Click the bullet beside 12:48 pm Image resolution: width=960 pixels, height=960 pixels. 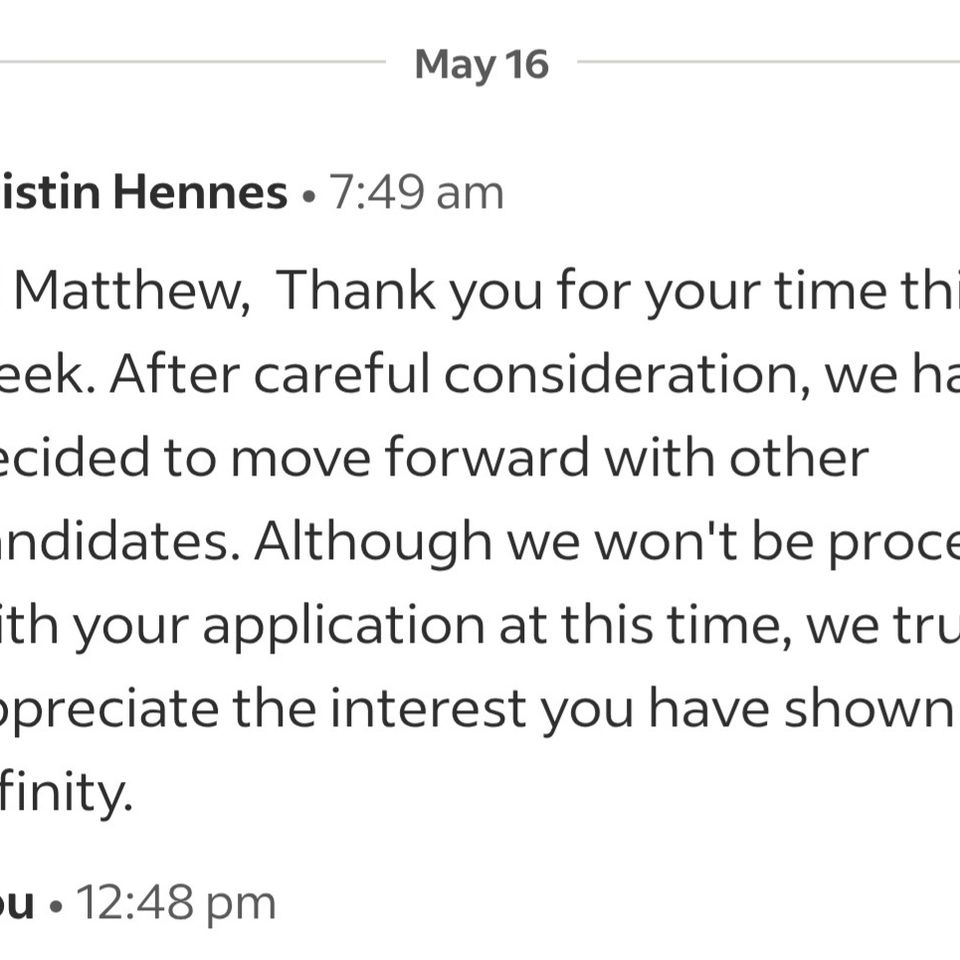56,906
